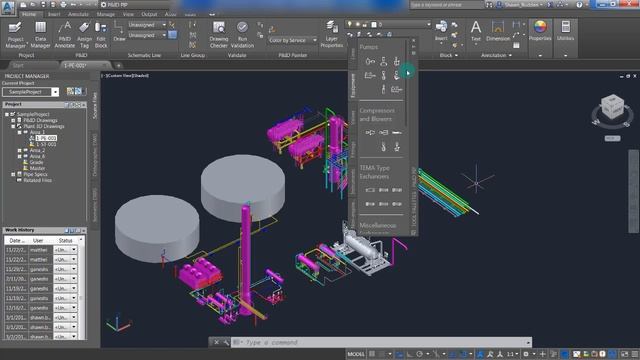Expand the Pipe Specs tree node
Image resolution: width=640 pixels, height=360 pixels.
tap(13, 175)
